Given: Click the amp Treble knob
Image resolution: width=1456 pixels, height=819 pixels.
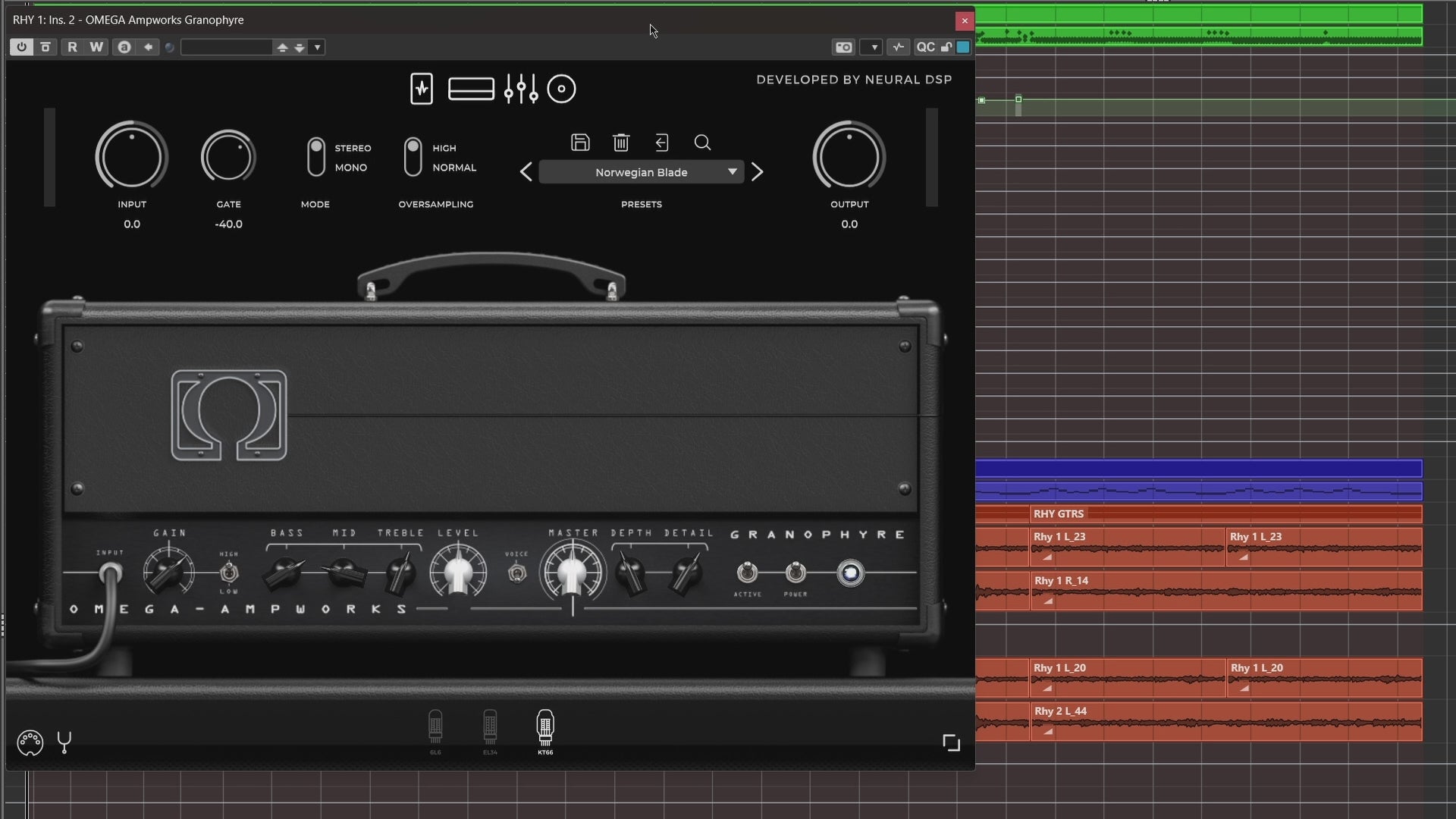Looking at the screenshot, I should coord(400,573).
